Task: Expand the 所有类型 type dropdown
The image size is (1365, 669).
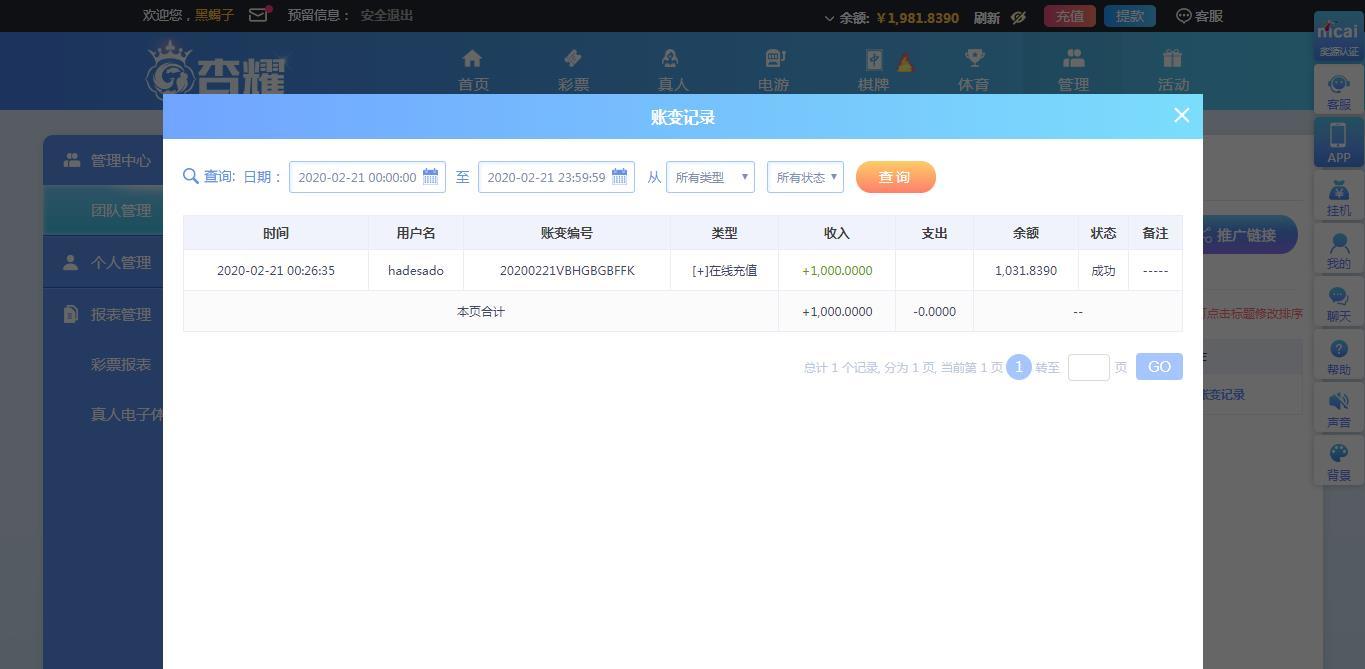Action: click(x=710, y=177)
